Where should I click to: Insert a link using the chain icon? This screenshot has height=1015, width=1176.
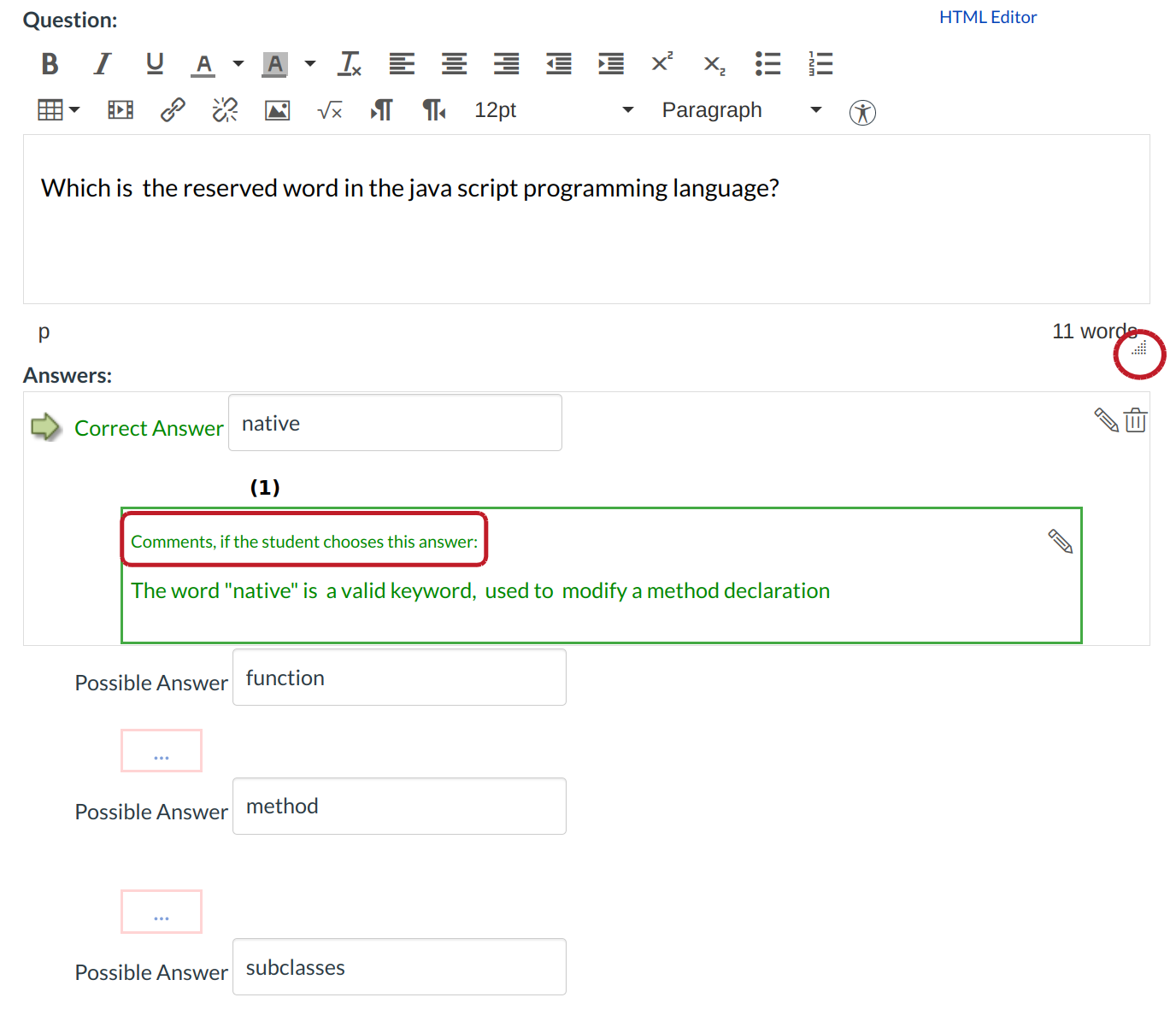click(x=173, y=110)
